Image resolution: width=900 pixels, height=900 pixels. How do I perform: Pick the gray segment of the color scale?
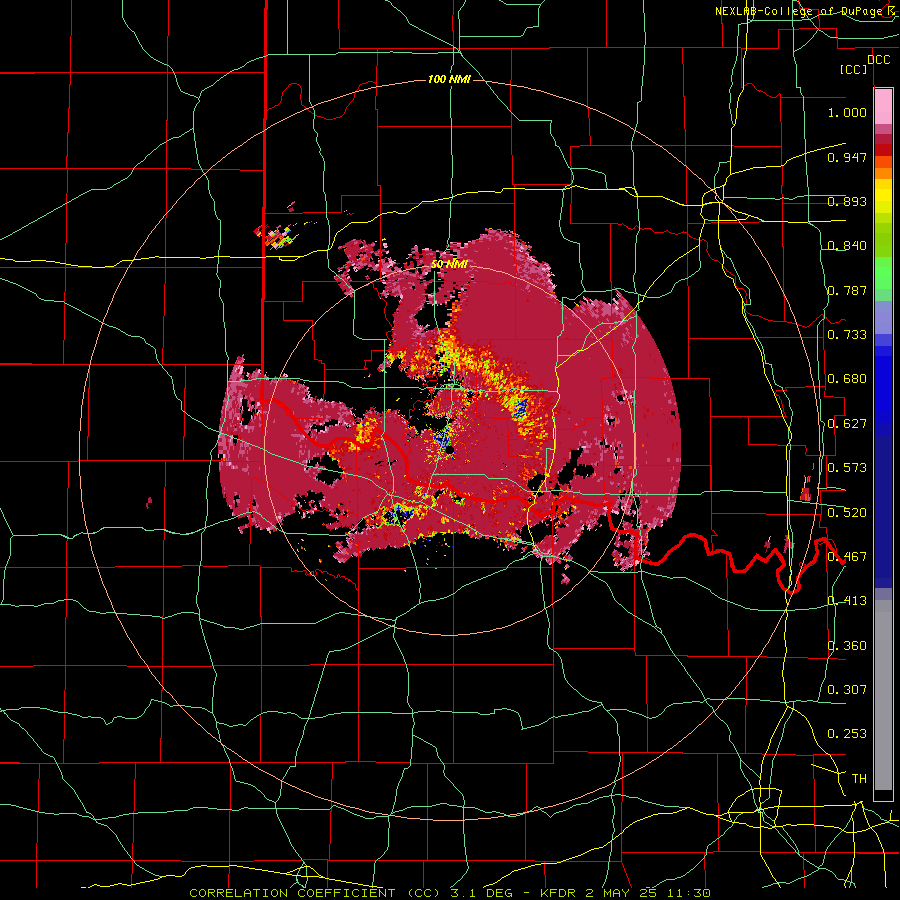pos(883,695)
